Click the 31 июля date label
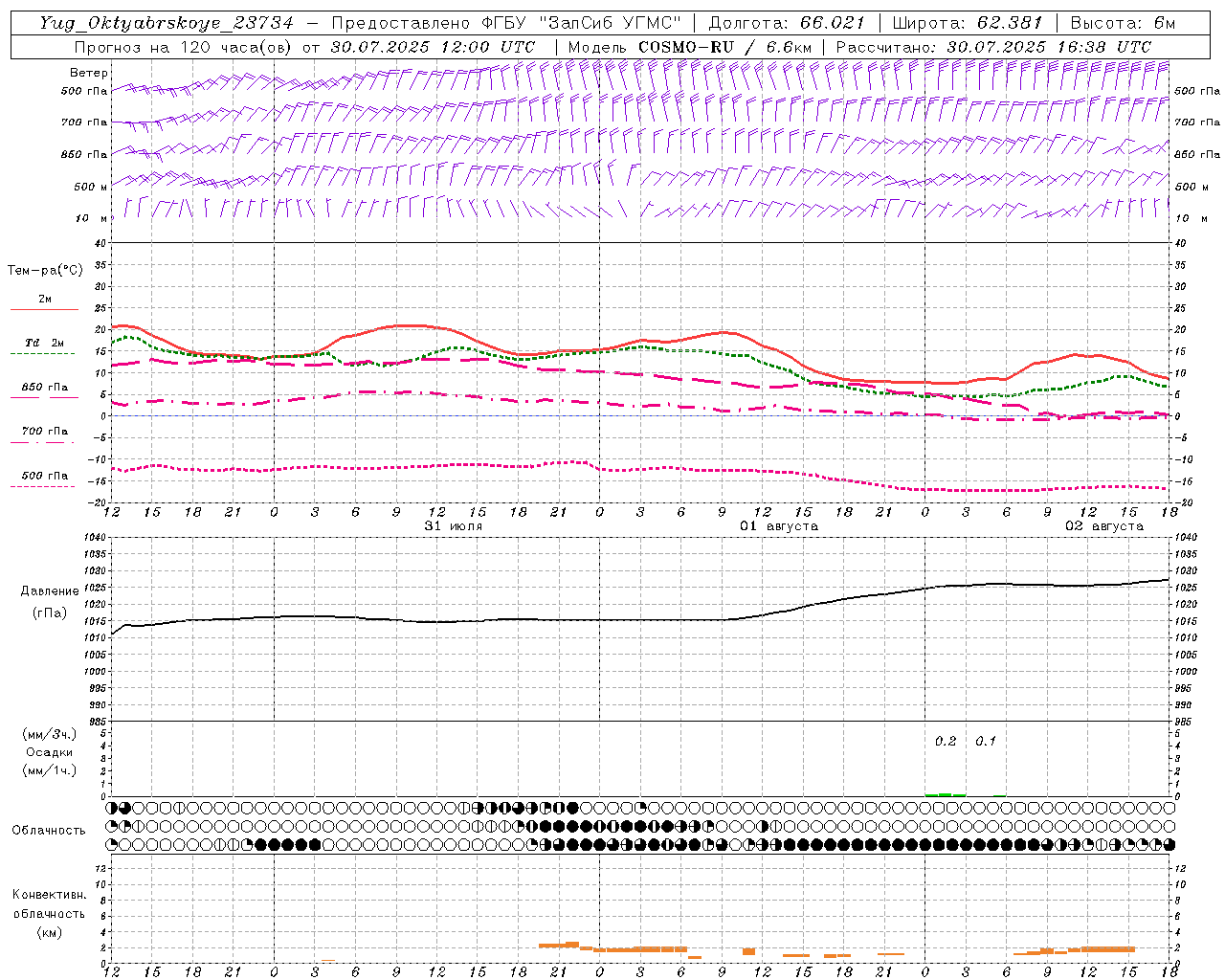The height and width of the screenshot is (980, 1225). (x=453, y=526)
